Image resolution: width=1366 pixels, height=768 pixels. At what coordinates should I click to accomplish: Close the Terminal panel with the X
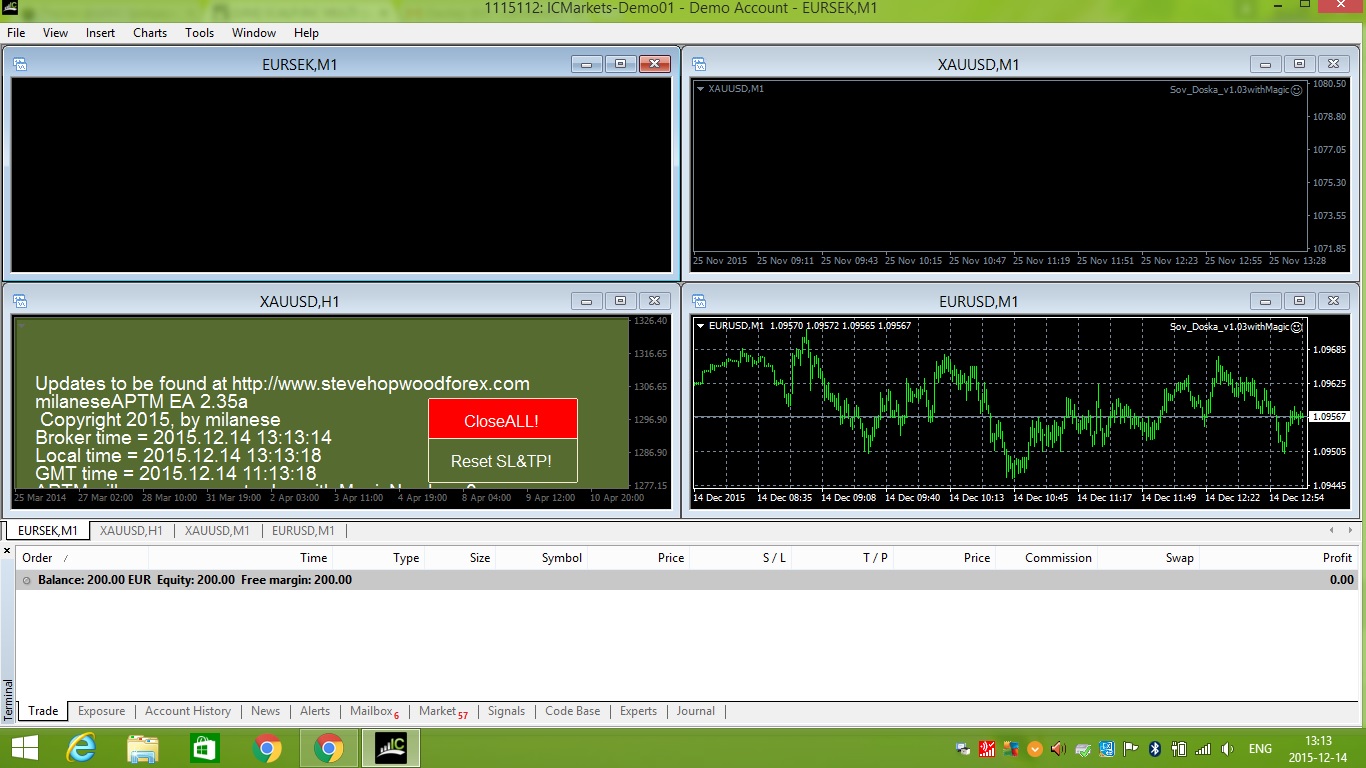[7, 550]
